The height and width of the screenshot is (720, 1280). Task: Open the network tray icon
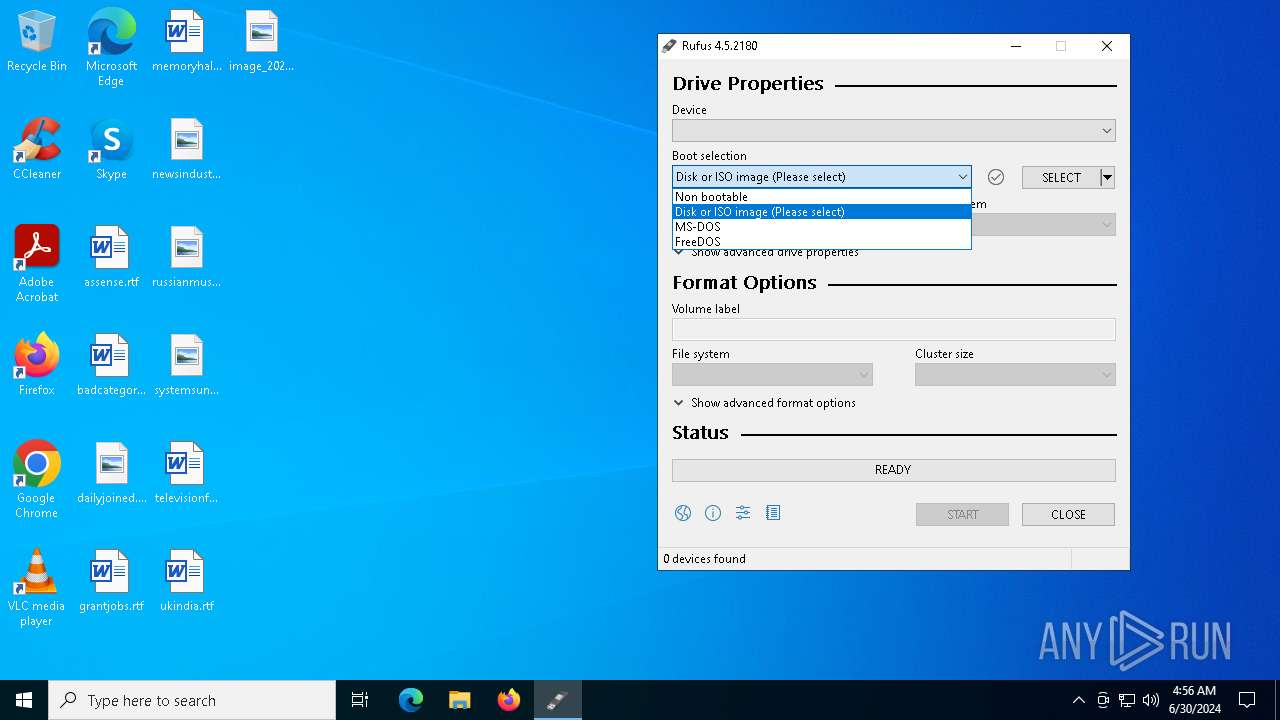pos(1127,700)
